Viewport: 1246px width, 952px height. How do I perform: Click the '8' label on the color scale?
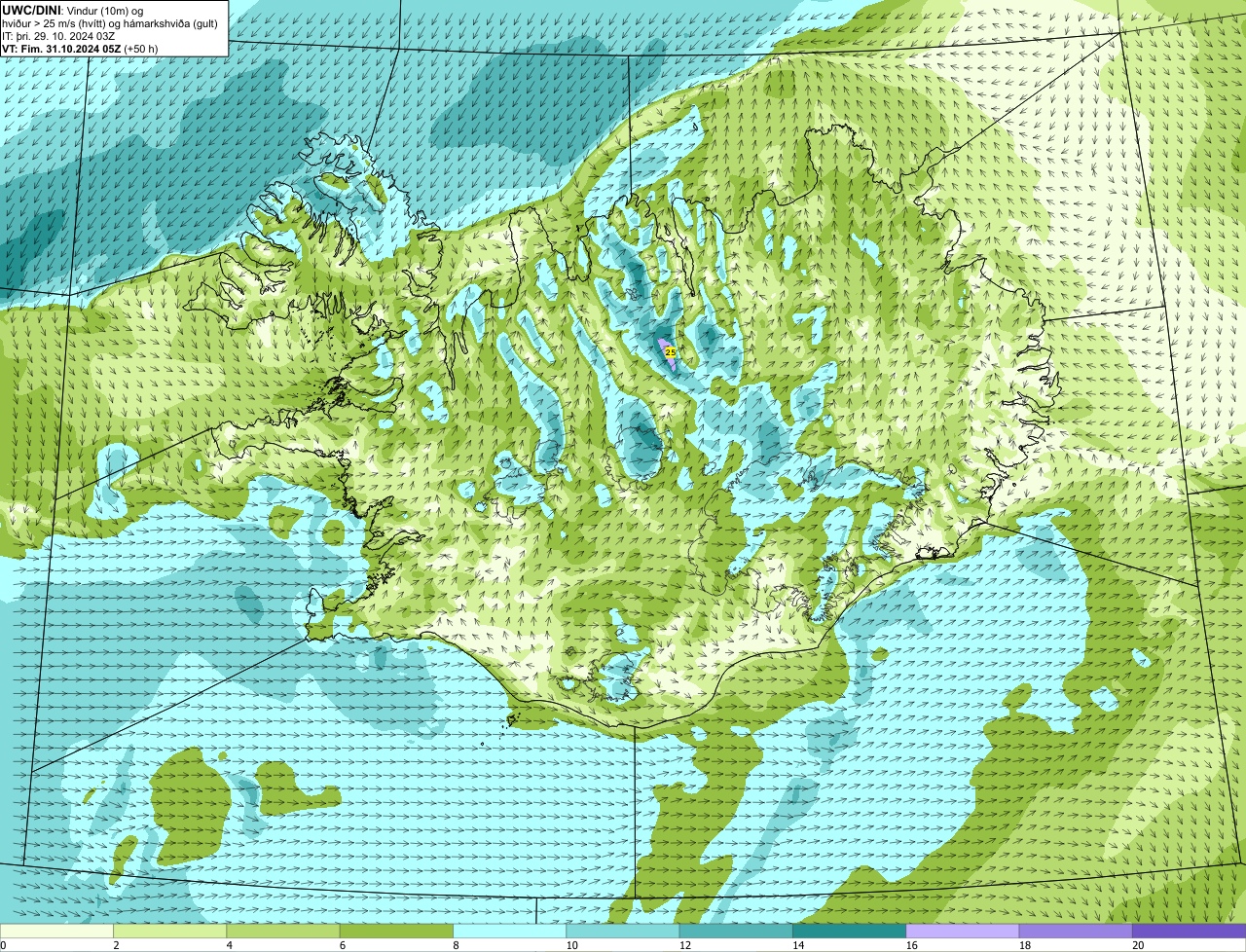pos(456,945)
